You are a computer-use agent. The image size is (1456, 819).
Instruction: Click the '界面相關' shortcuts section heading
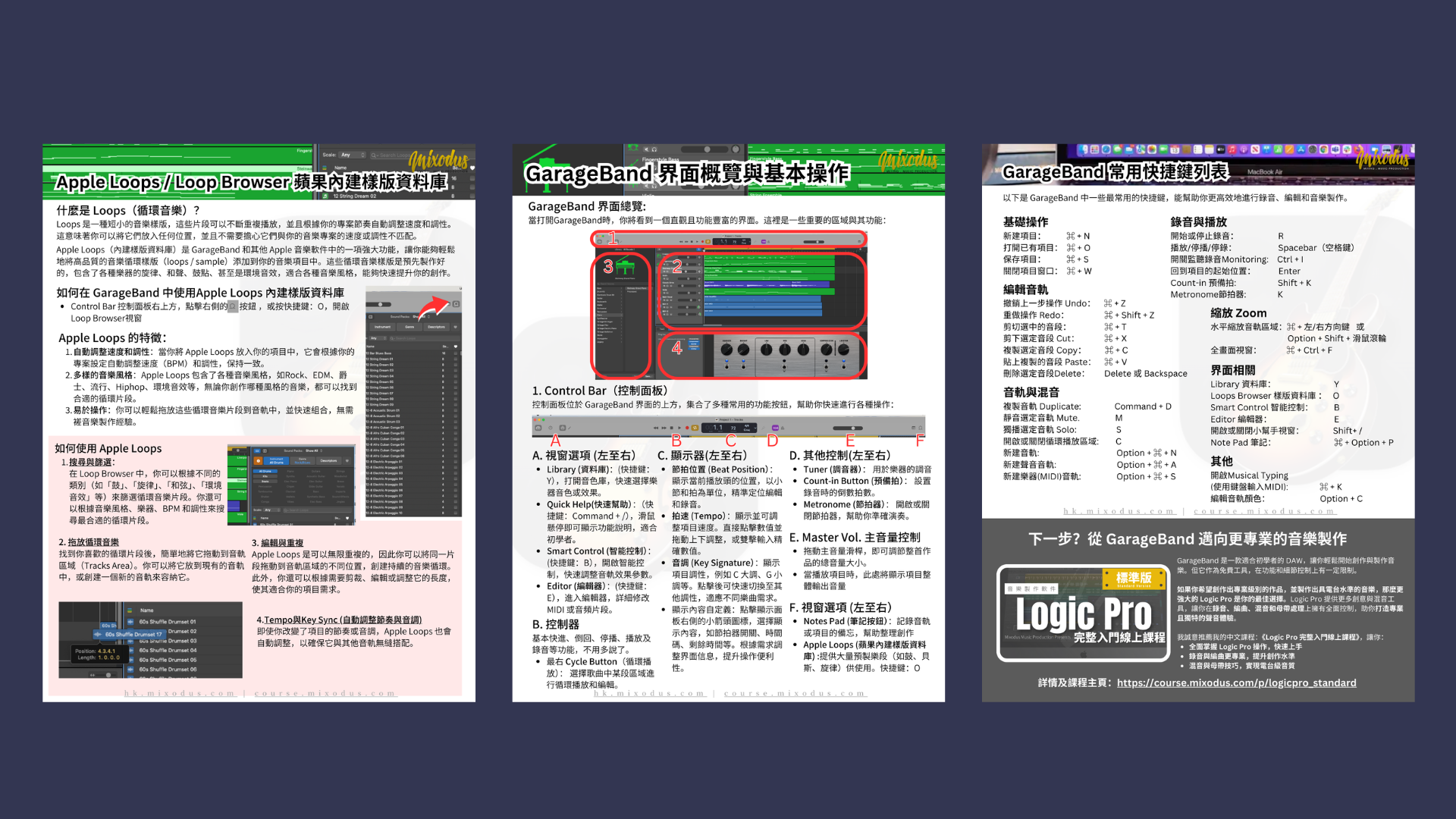(x=1233, y=370)
